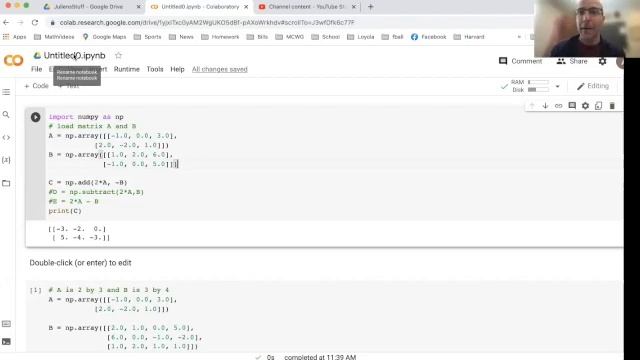The image size is (640, 360).
Task: Open the search sidebar icon
Action: (6, 115)
